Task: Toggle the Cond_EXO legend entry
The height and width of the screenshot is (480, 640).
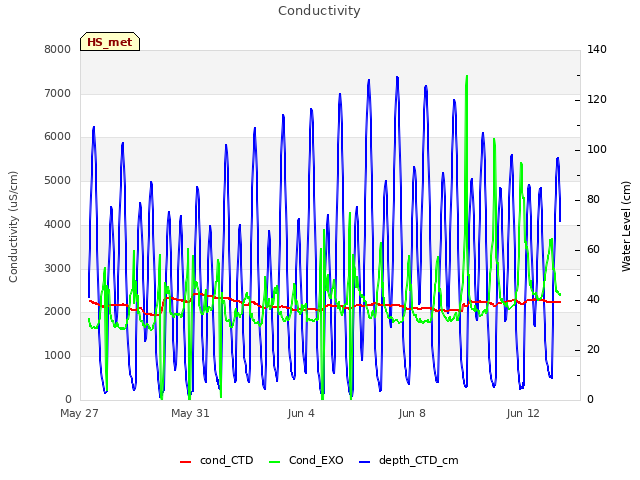Action: point(306,460)
